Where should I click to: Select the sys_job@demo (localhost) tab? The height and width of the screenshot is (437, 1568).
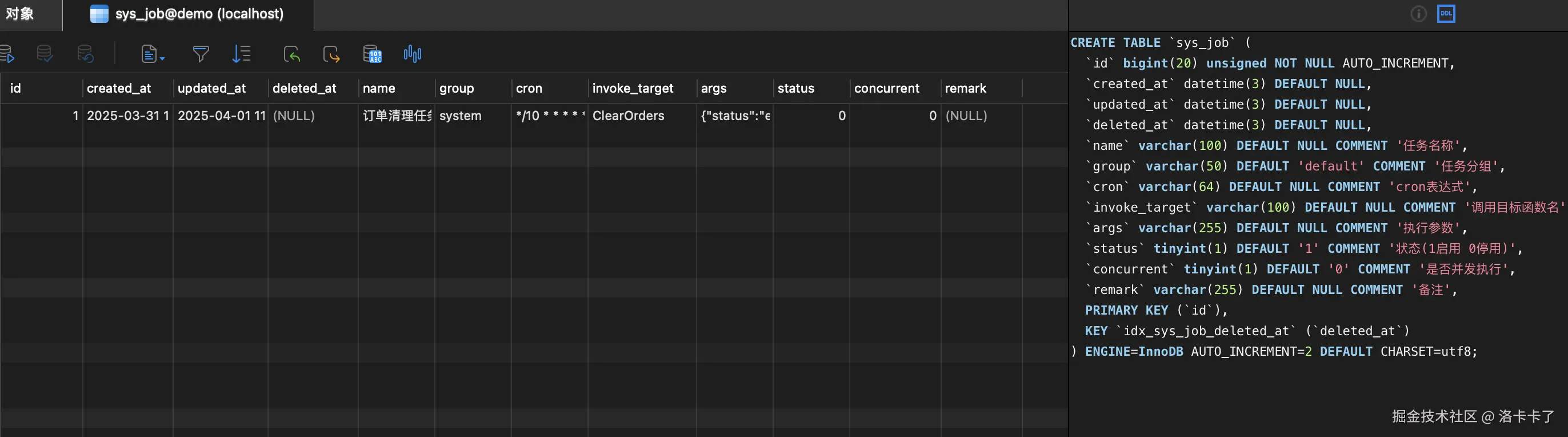(187, 14)
